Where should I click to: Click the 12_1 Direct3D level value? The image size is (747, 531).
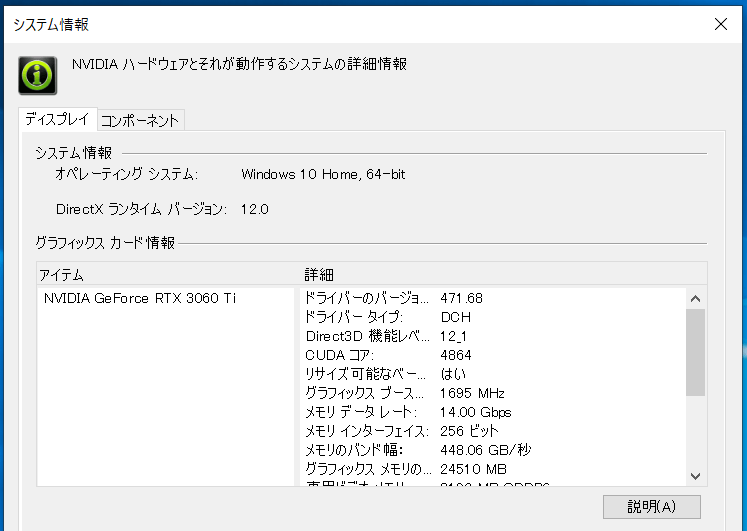[x=453, y=336]
